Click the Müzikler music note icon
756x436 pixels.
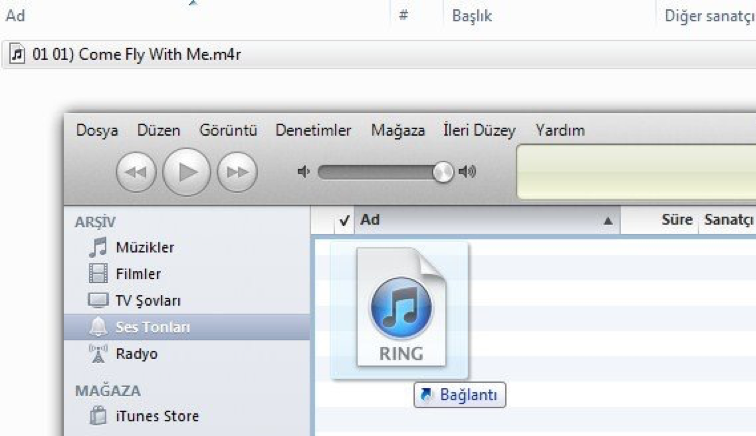98,247
